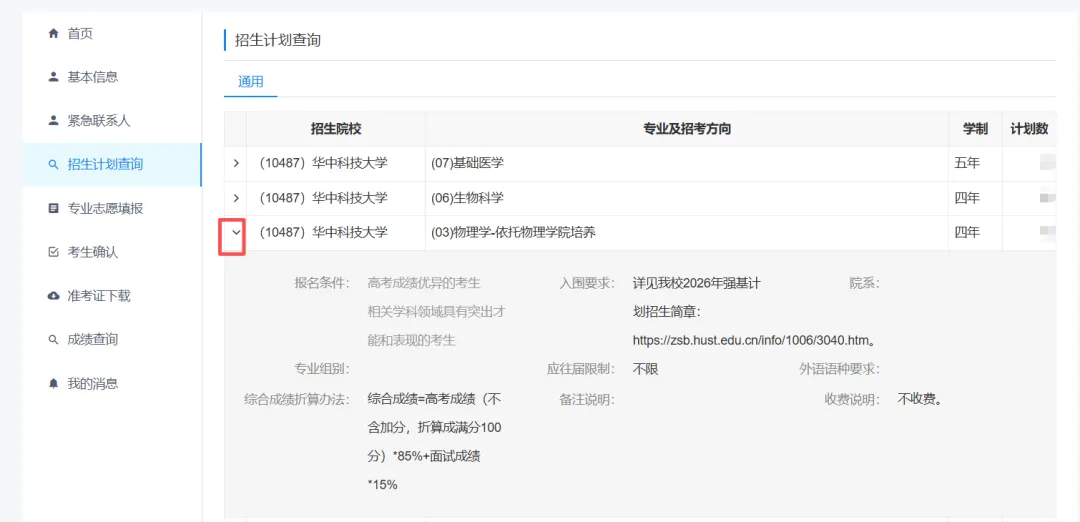Click the (03)物理学-依托物理学院培养 cell
Viewport: 1080px width, 522px height.
(x=687, y=233)
